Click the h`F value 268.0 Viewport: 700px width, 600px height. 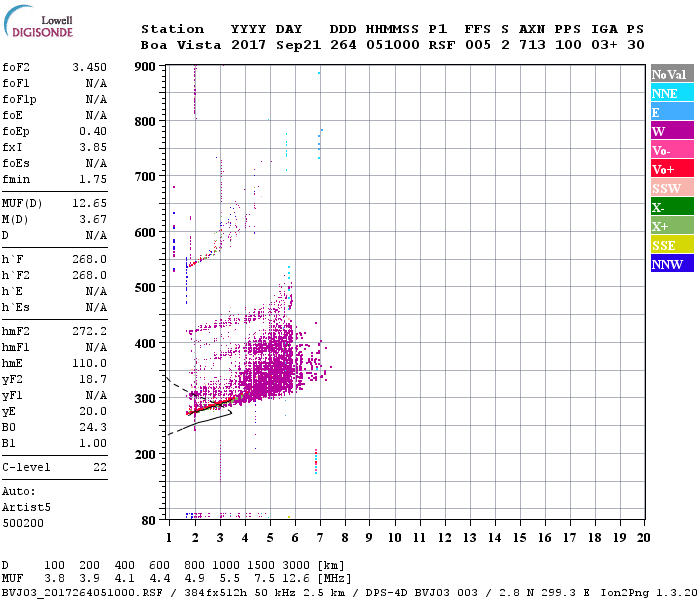click(x=90, y=259)
